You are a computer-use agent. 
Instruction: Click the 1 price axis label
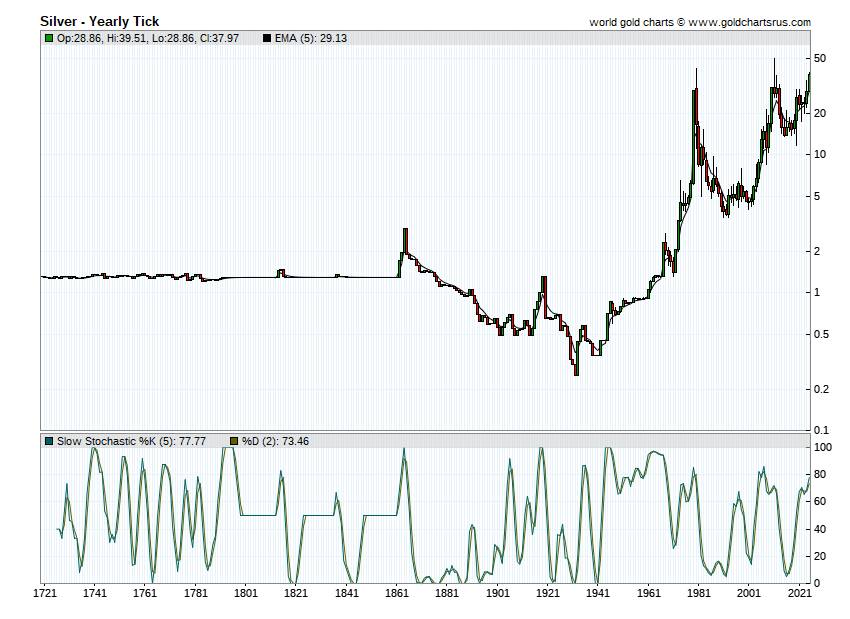[x=817, y=293]
